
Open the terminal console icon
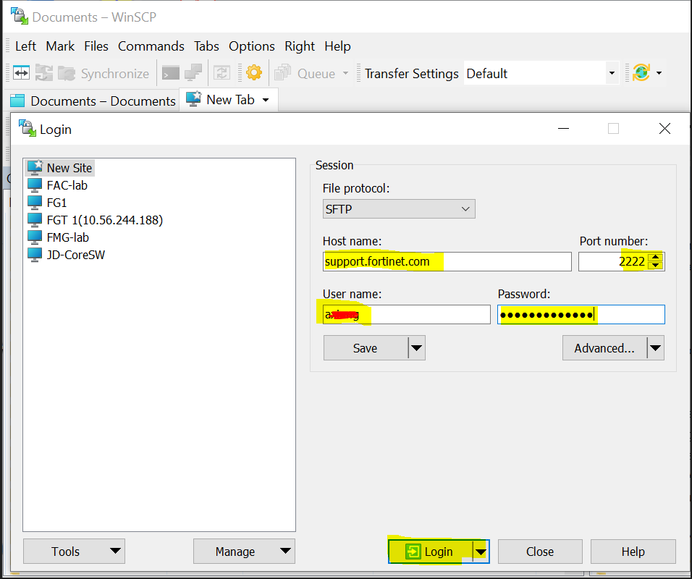coord(170,73)
